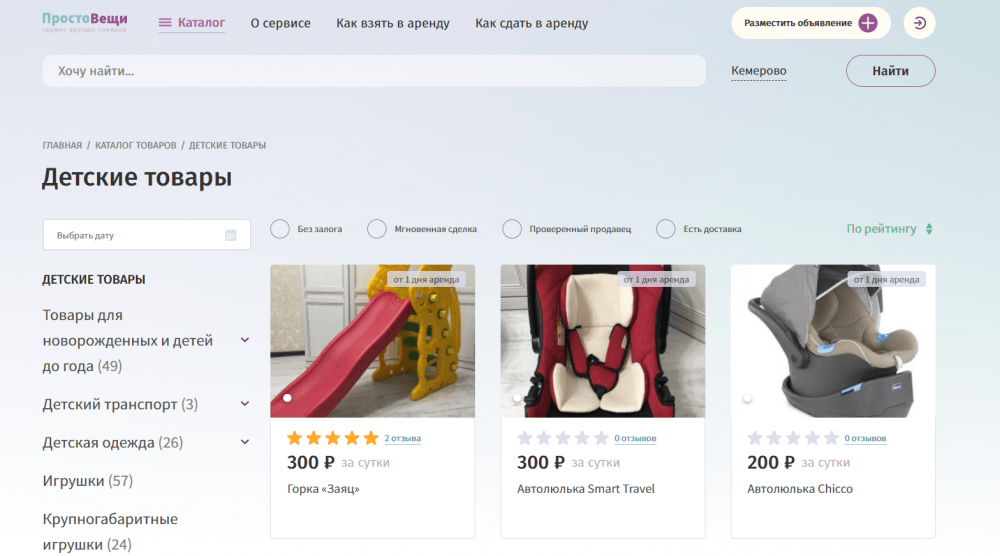Enable the Без залога filter
1000x556 pixels.
tap(280, 229)
